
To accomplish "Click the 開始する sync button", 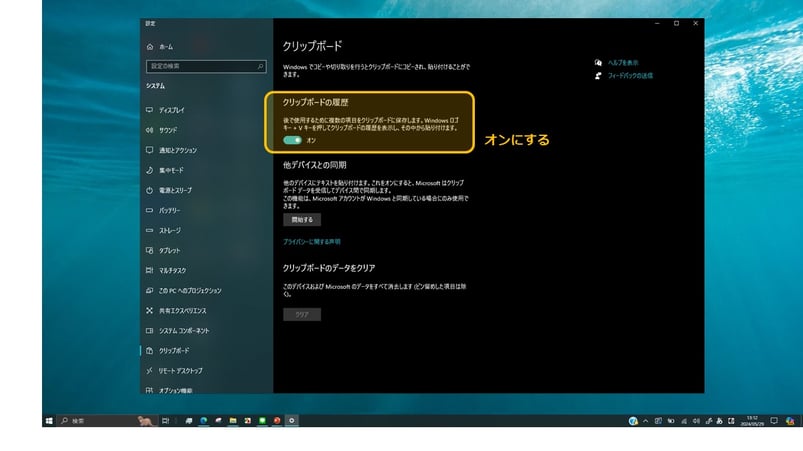I will tap(302, 220).
